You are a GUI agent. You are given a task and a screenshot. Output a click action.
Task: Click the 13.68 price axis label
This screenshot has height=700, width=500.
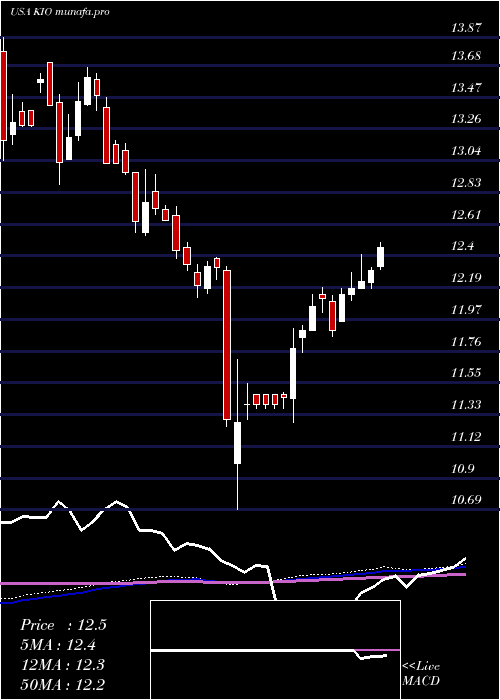coord(466,56)
